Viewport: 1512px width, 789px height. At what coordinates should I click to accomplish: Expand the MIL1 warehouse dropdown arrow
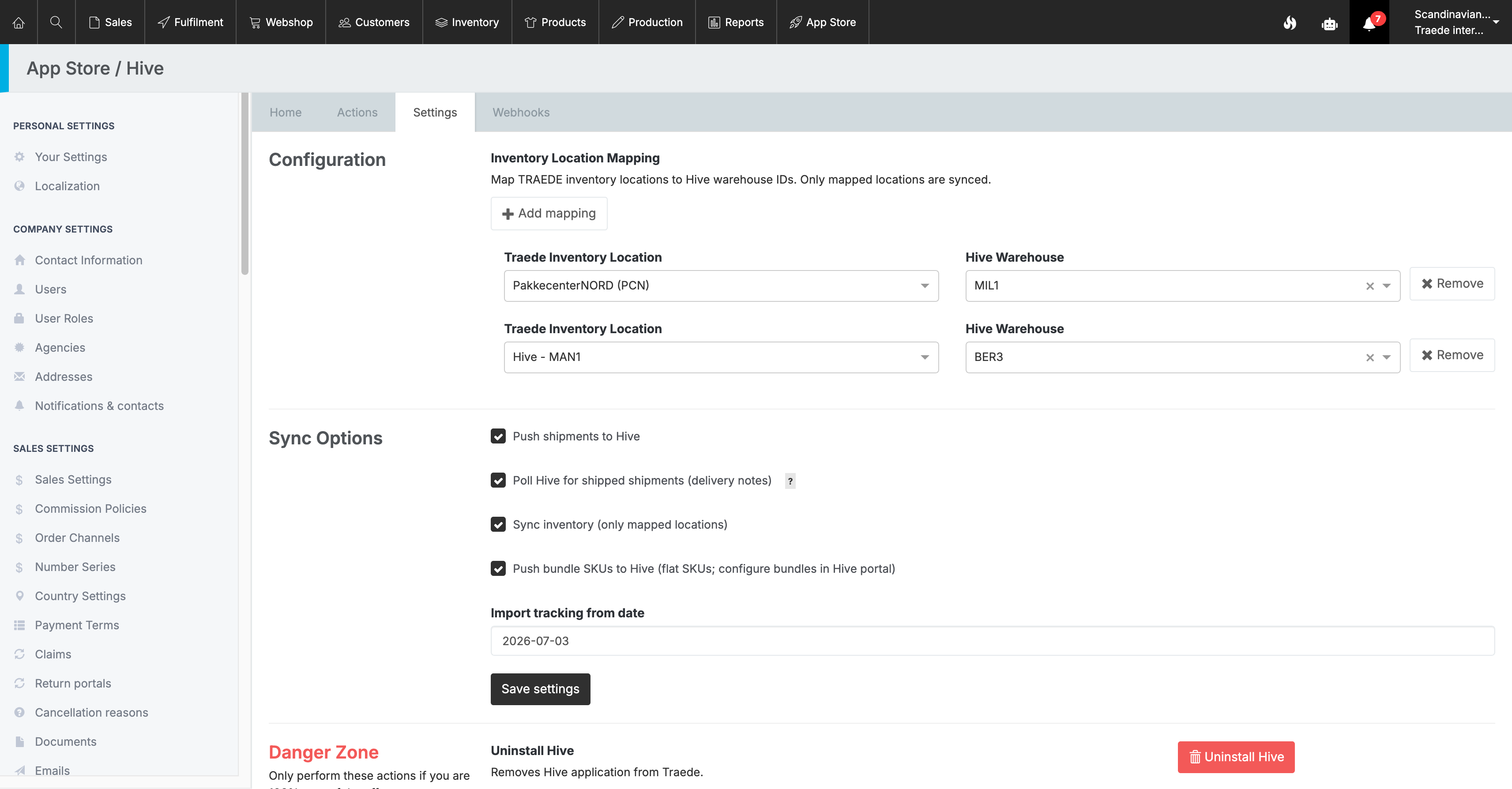point(1387,286)
